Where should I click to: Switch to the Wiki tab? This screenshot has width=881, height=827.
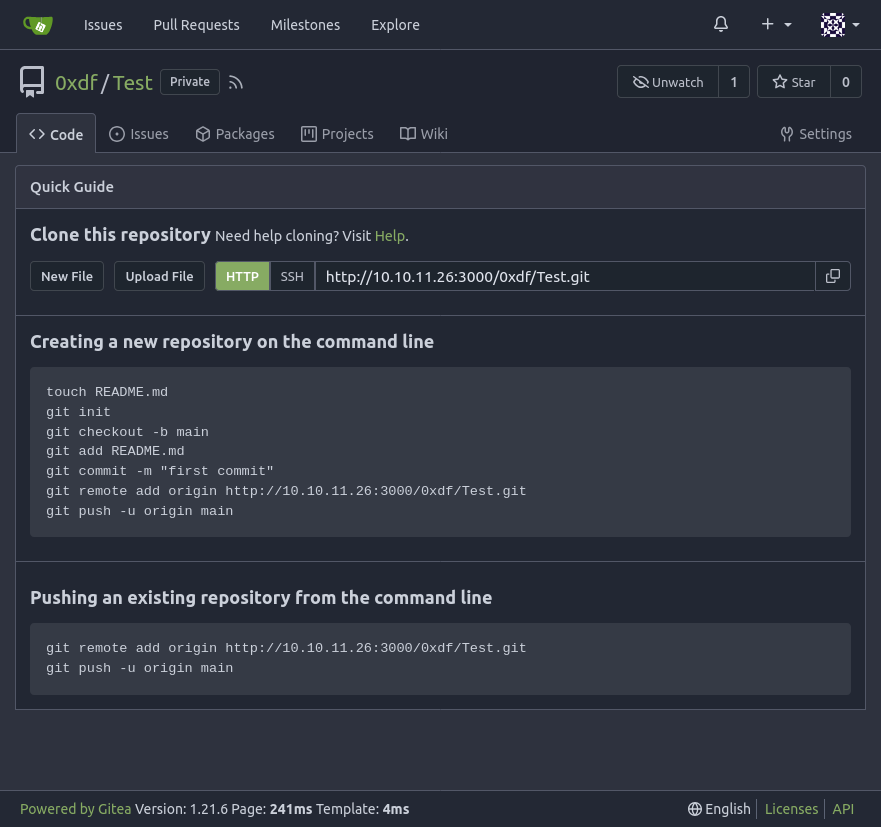[x=424, y=134]
